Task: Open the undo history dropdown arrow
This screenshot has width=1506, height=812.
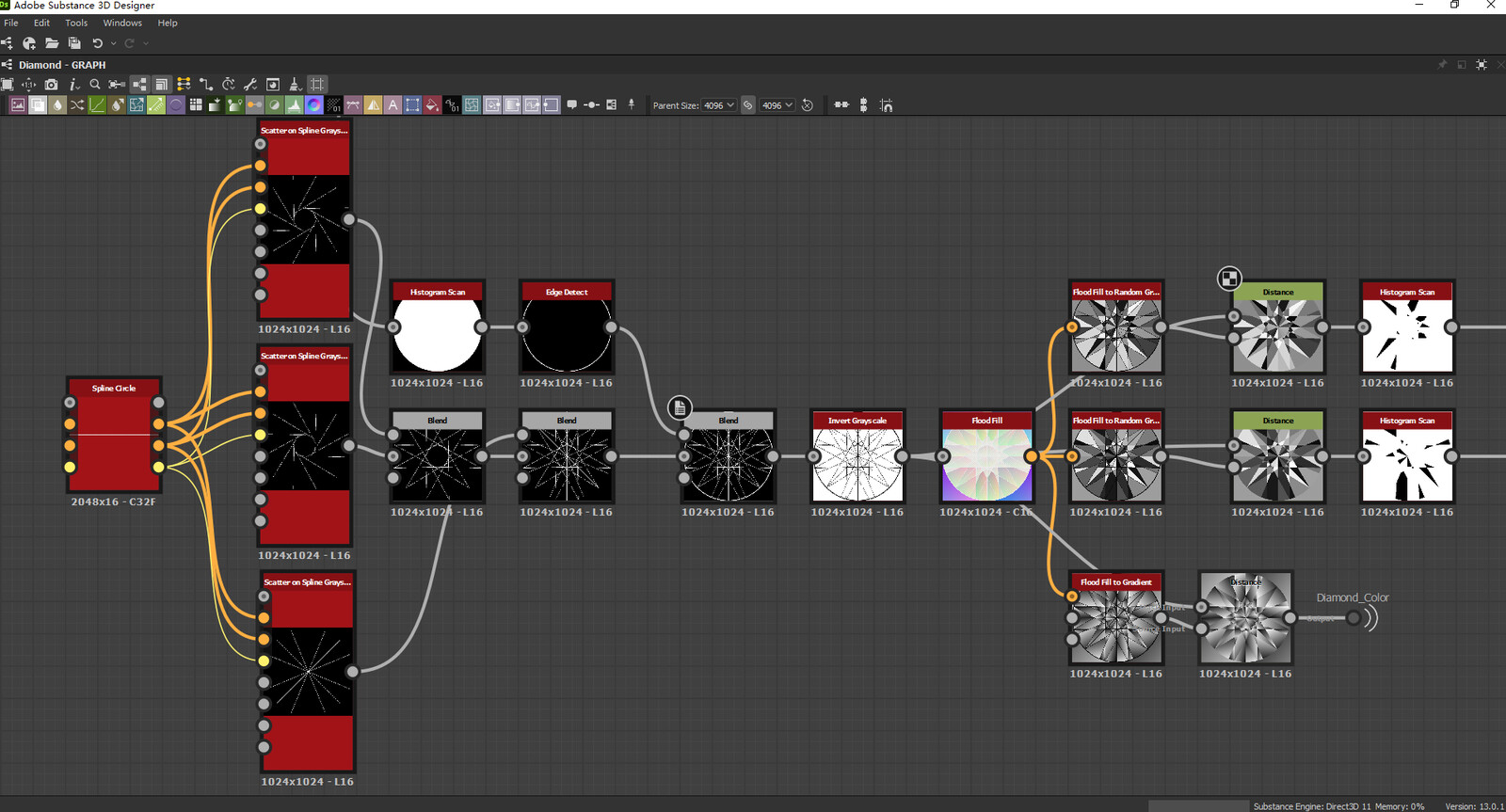Action: pyautogui.click(x=114, y=43)
